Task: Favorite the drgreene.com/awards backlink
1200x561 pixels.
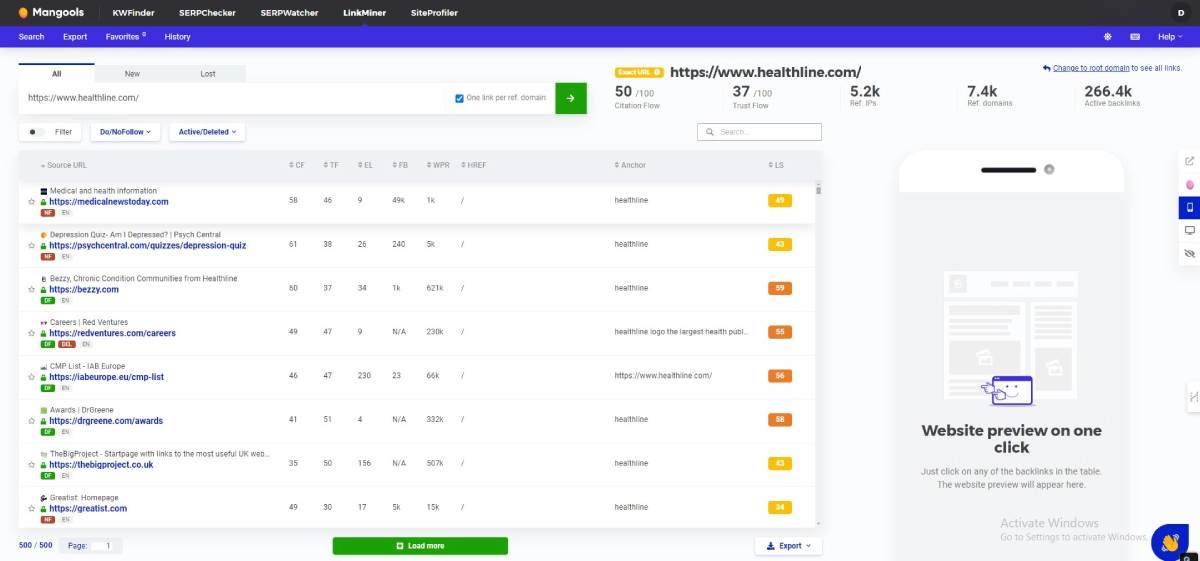Action: click(31, 422)
